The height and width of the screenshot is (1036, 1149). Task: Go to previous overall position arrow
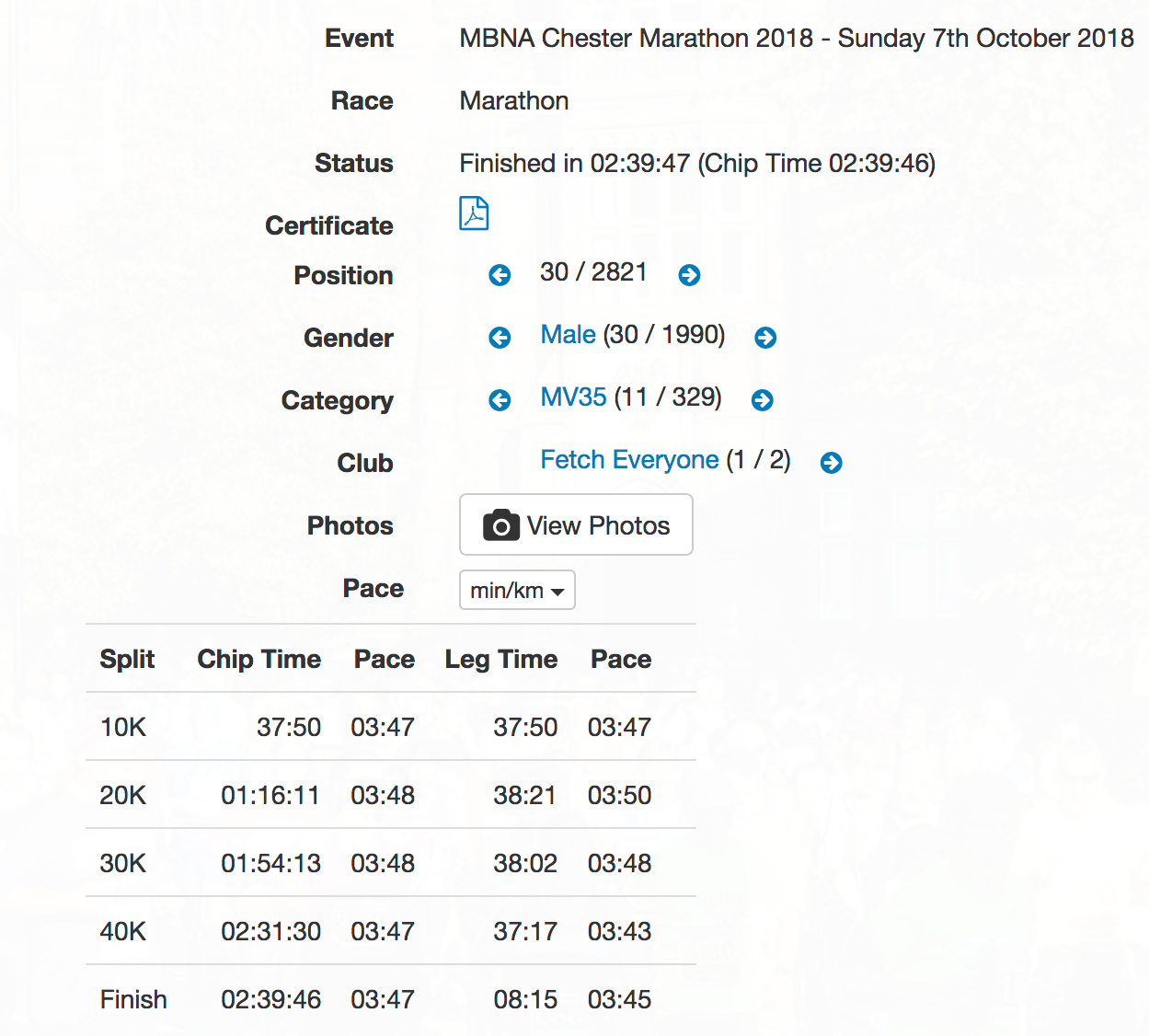tap(500, 275)
